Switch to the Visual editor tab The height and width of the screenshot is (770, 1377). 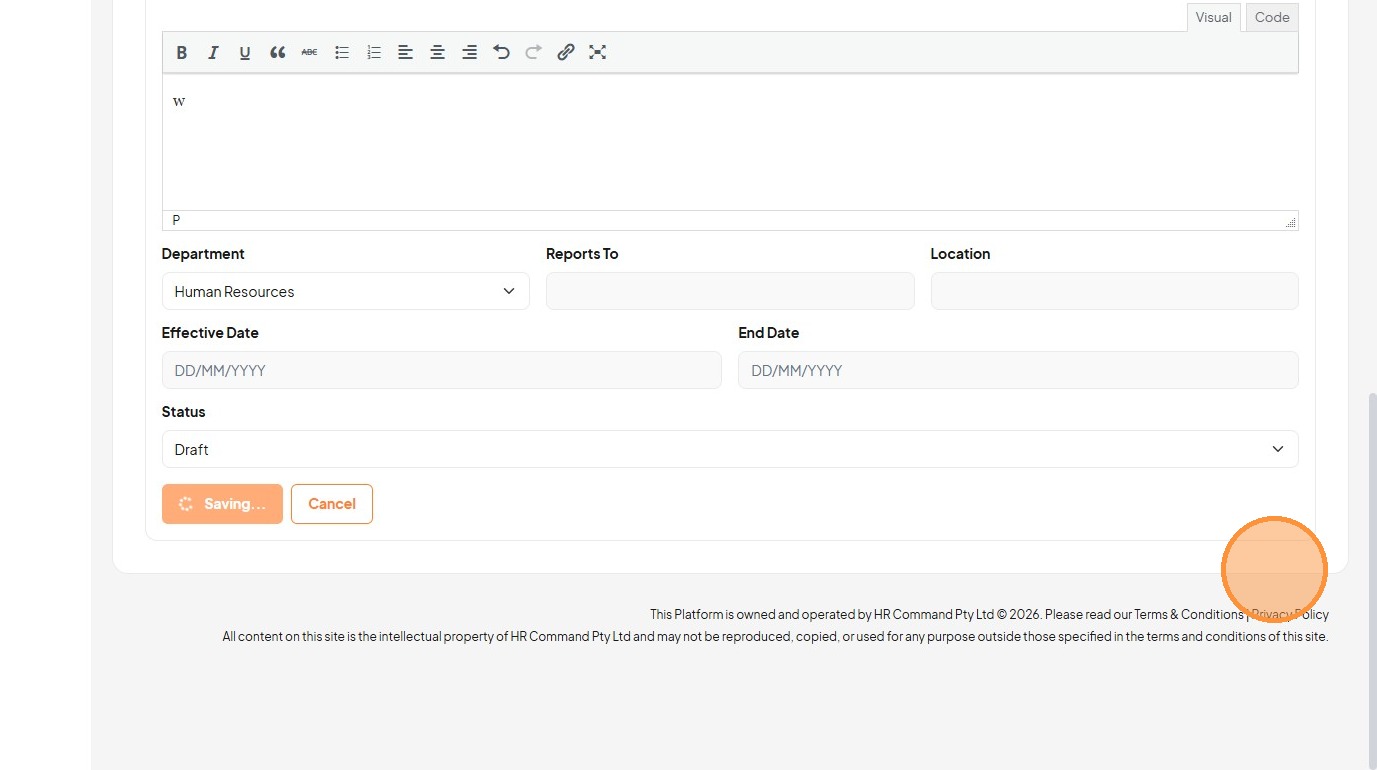[1213, 17]
